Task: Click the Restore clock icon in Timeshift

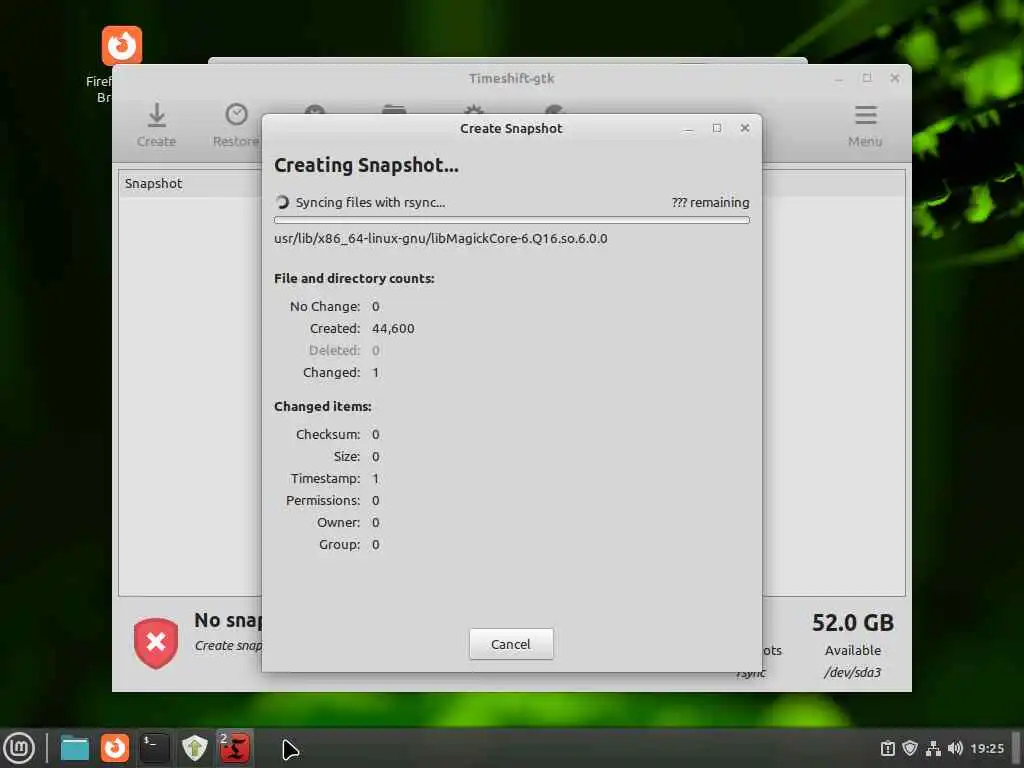Action: pos(236,125)
